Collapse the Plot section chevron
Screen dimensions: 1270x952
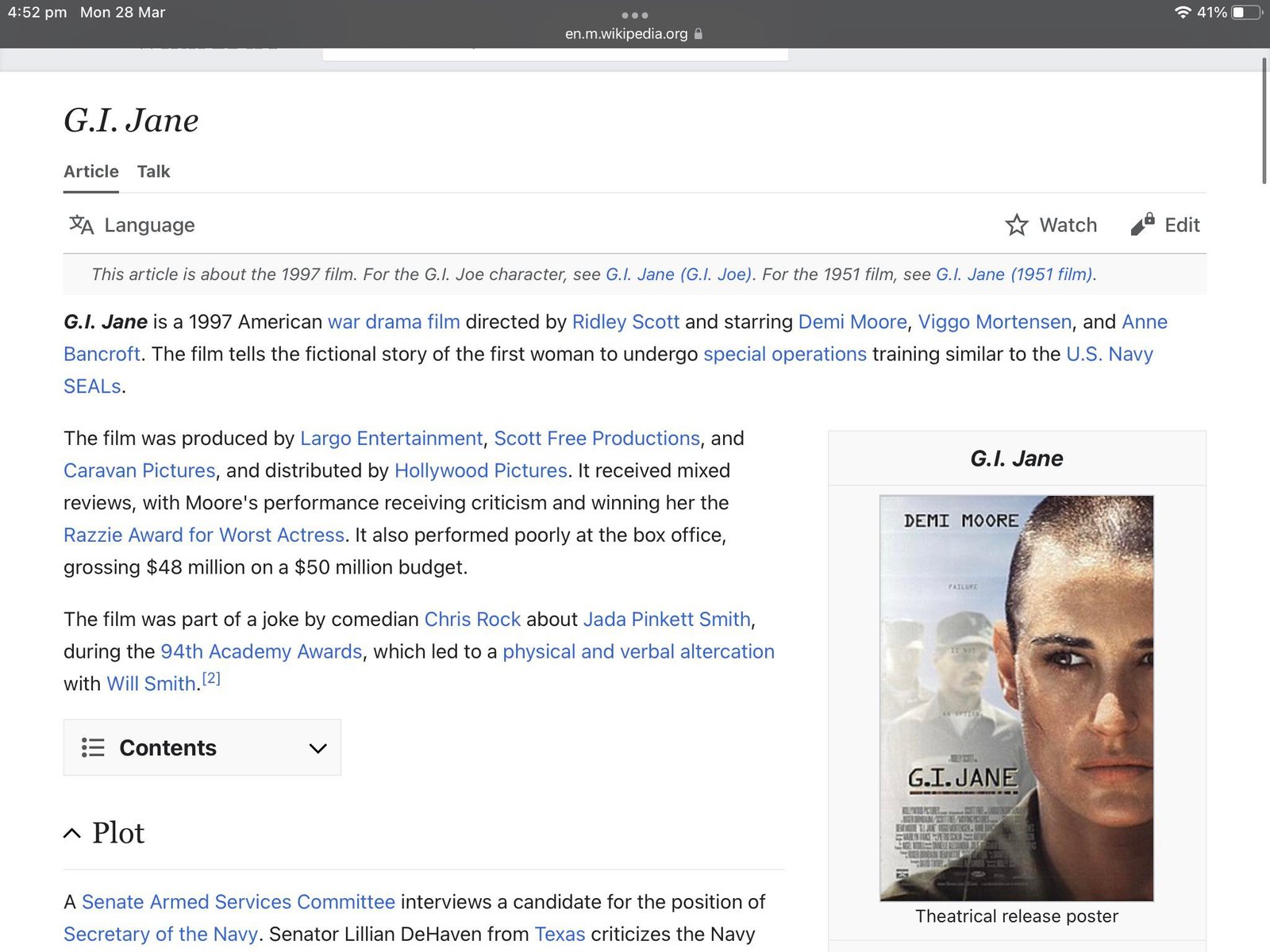pos(72,833)
